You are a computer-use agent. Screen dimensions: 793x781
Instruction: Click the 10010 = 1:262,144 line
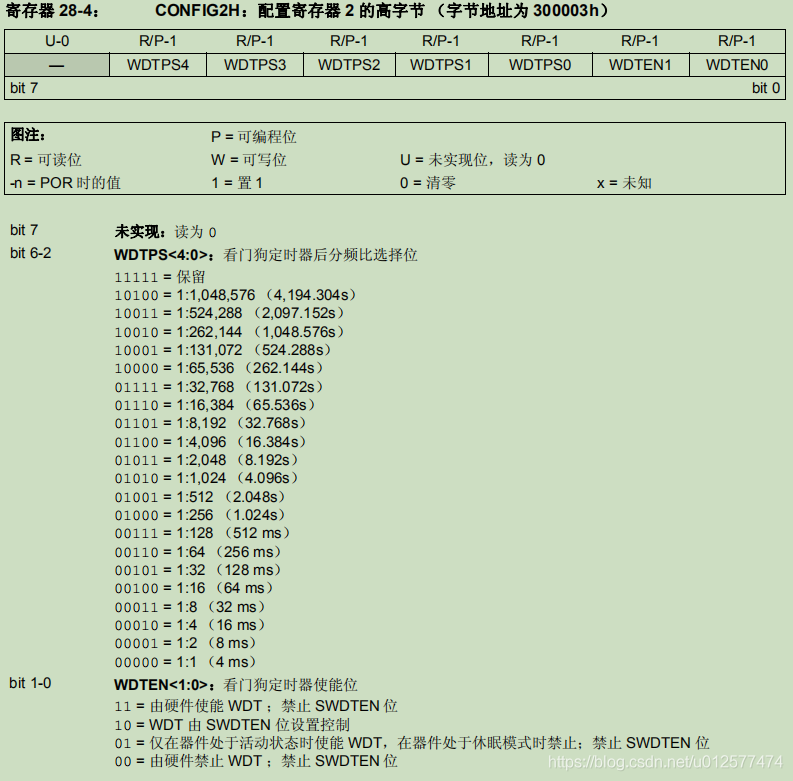pos(229,332)
